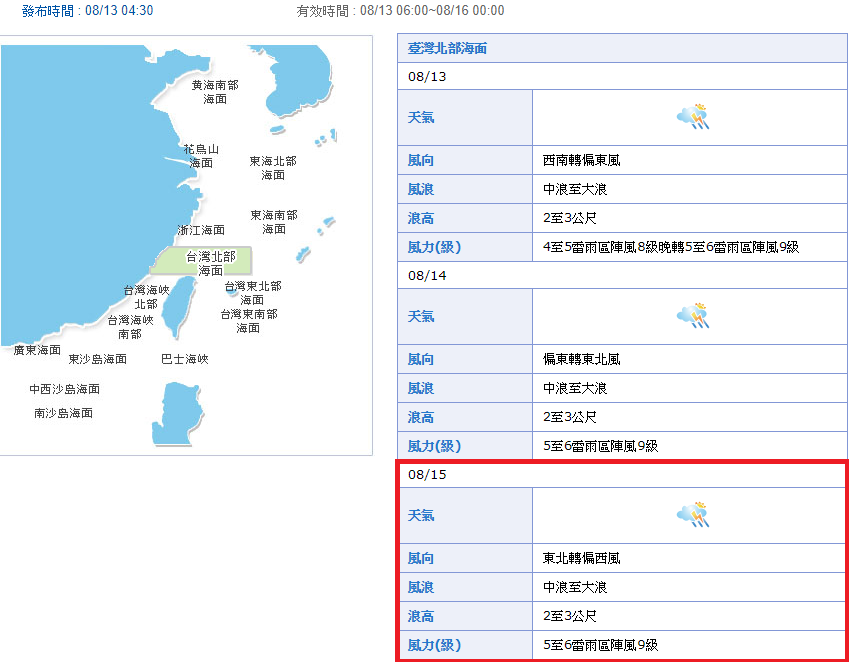
Task: Select 南沙島海面 on the map
Action: tap(63, 413)
